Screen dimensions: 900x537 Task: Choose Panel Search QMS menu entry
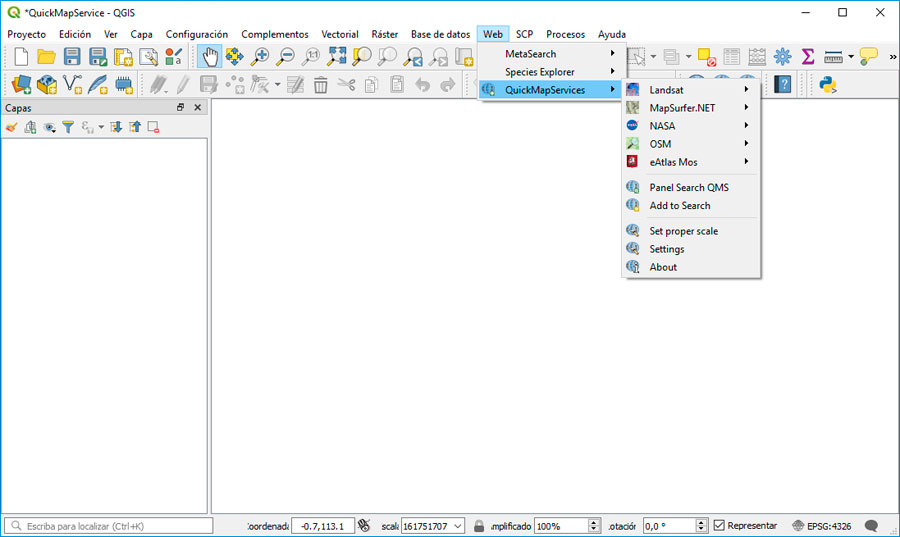click(692, 187)
